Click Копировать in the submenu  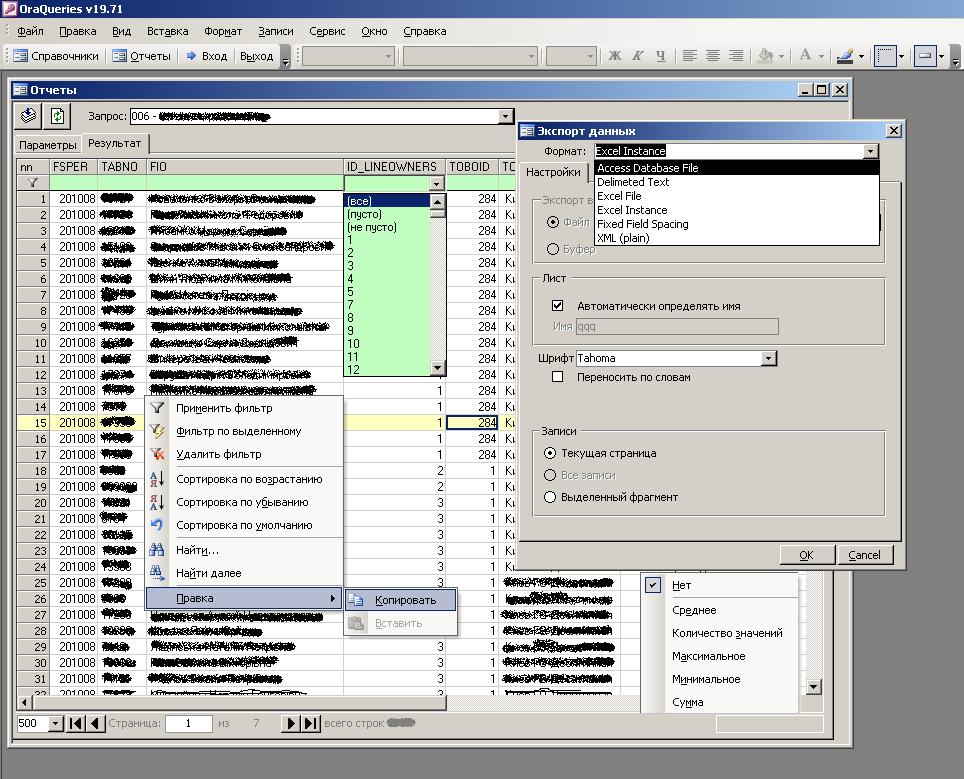401,600
